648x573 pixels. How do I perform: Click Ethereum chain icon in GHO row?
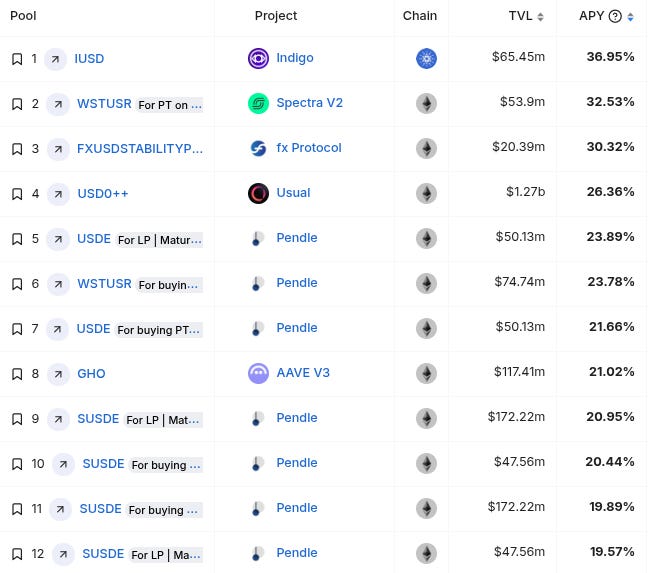tap(426, 373)
